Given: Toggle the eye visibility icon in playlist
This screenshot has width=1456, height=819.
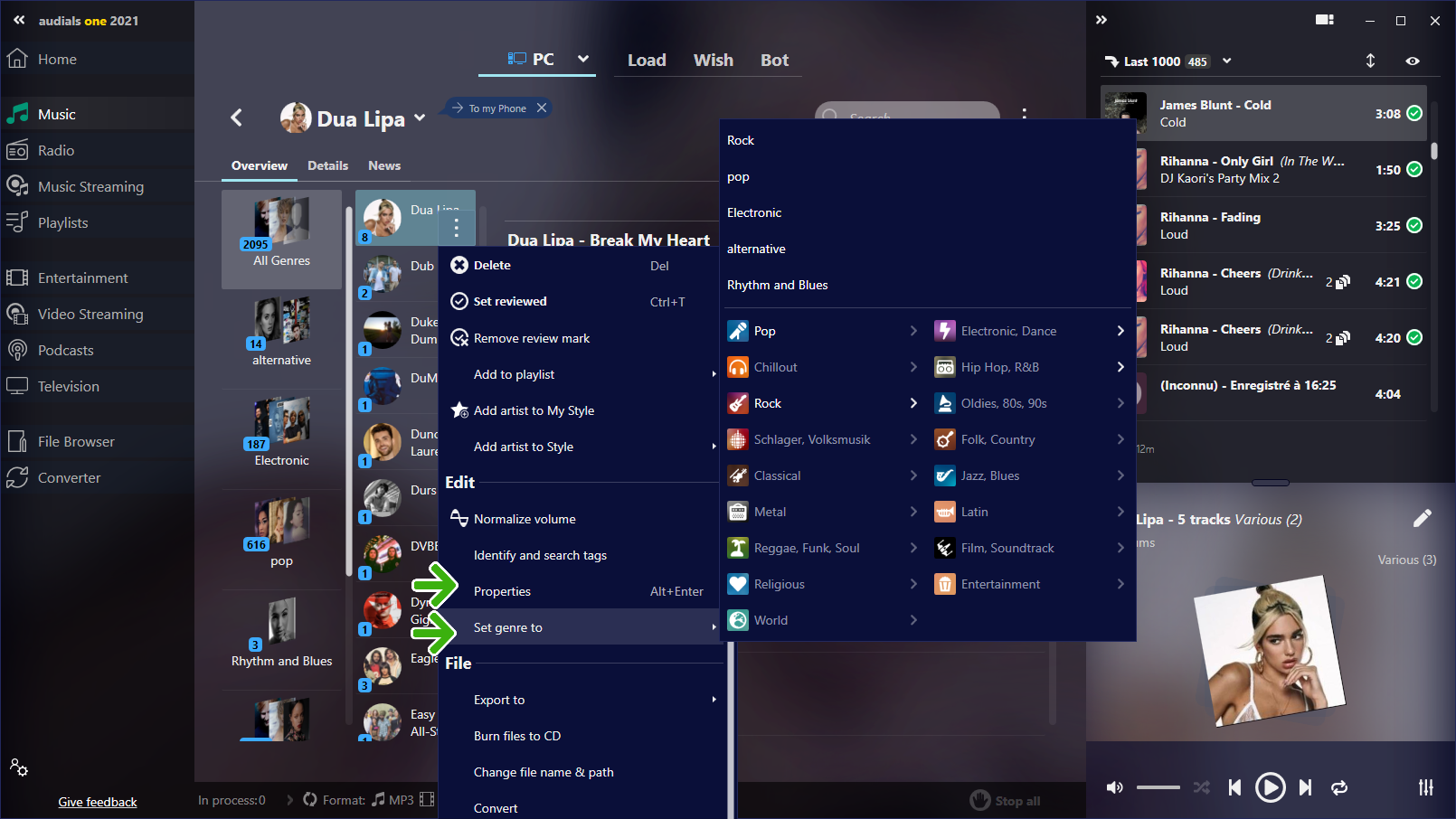Looking at the screenshot, I should [x=1412, y=61].
